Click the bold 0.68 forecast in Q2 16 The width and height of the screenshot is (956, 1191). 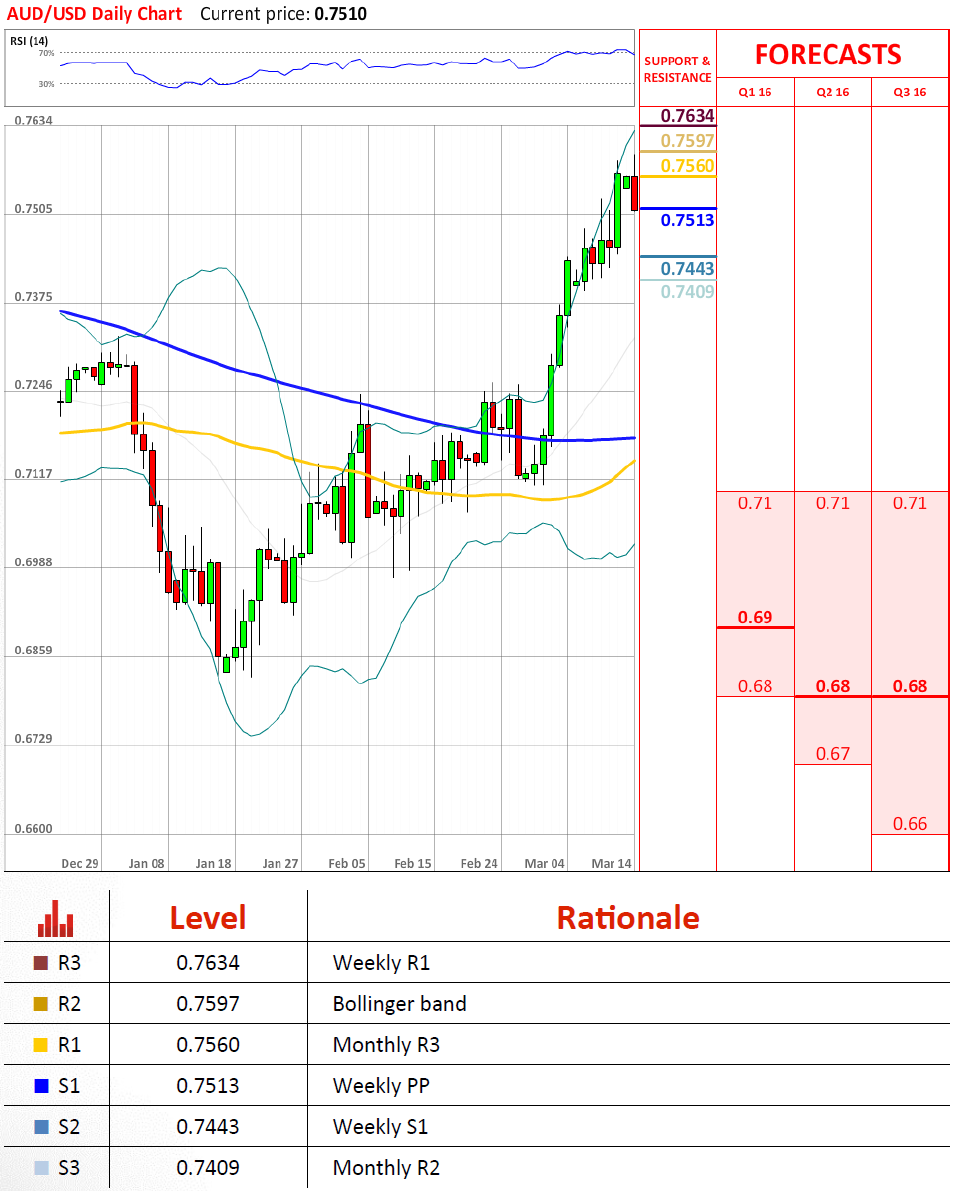(833, 686)
